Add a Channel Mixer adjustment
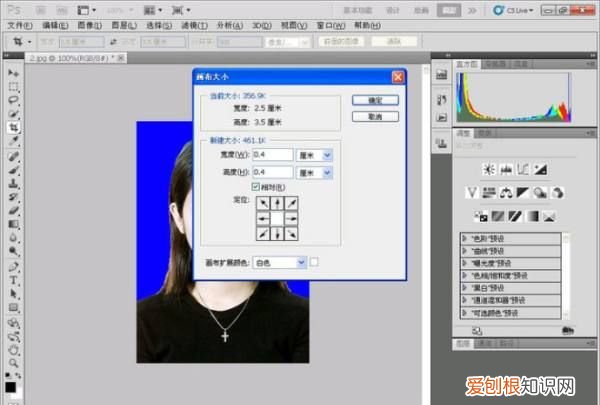 (557, 193)
